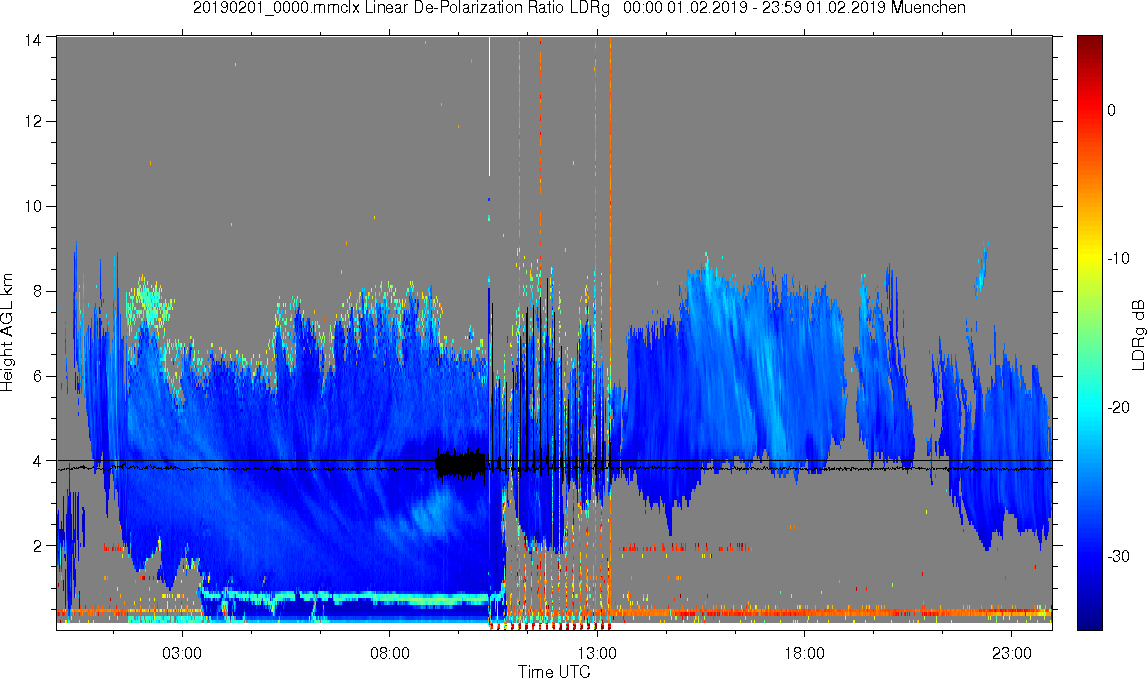Screen dimensions: 1147x678
Task: Click the 08:00 time tick label
Action: coord(389,652)
